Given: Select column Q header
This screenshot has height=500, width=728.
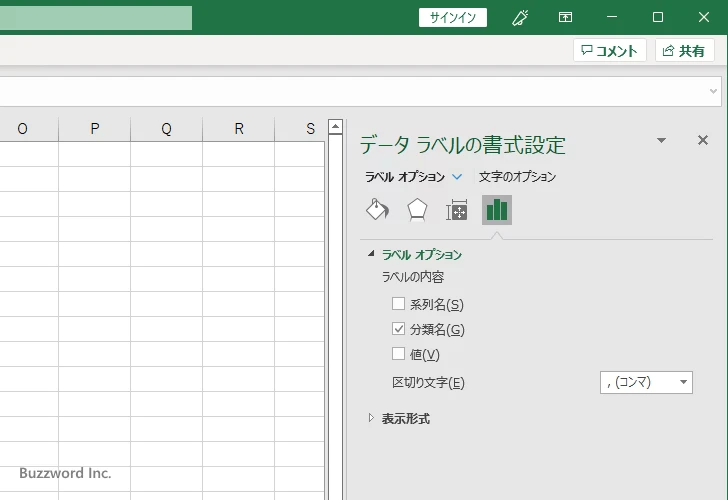Looking at the screenshot, I should click(x=167, y=129).
